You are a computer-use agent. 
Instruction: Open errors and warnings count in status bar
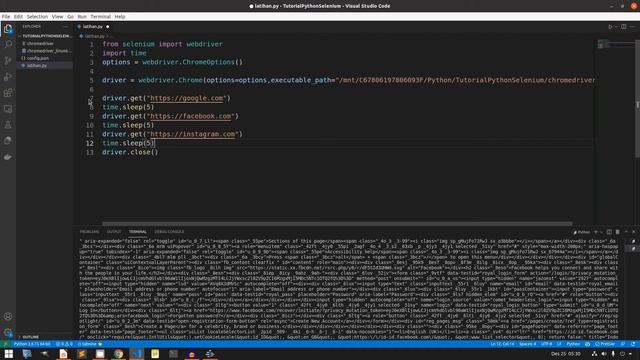[64, 344]
